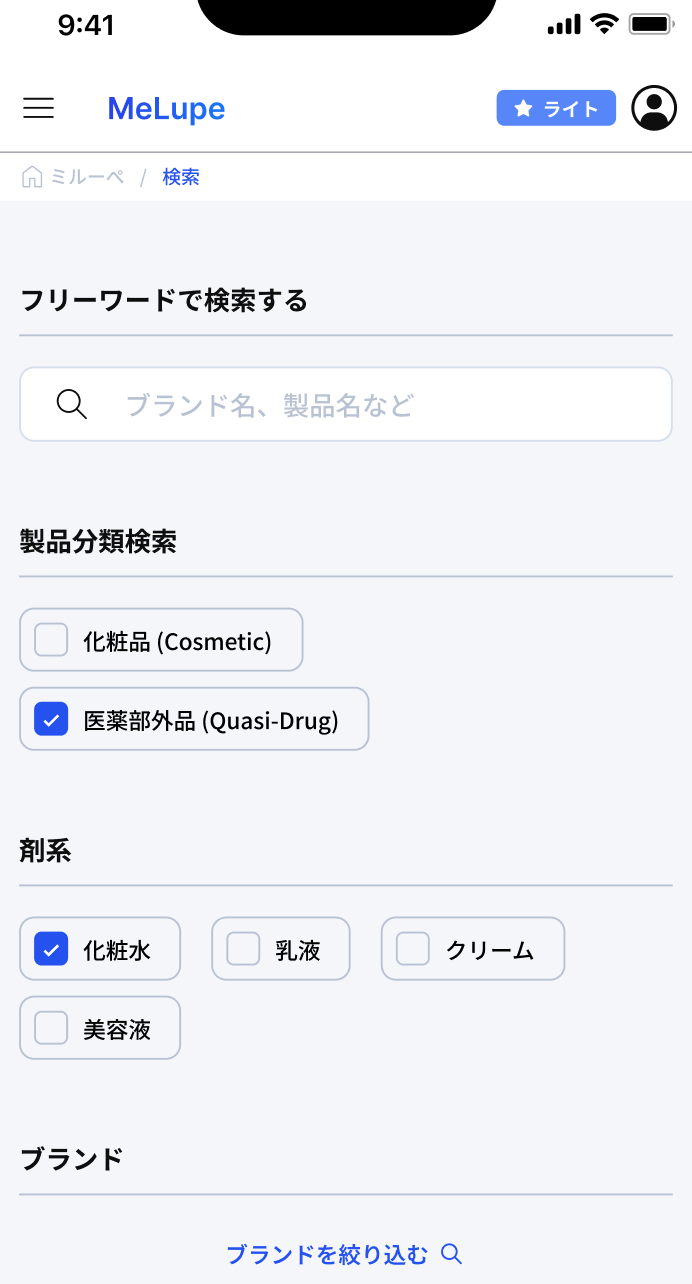Tap the MeLupe logo
Image resolution: width=692 pixels, height=1284 pixels.
tap(166, 108)
